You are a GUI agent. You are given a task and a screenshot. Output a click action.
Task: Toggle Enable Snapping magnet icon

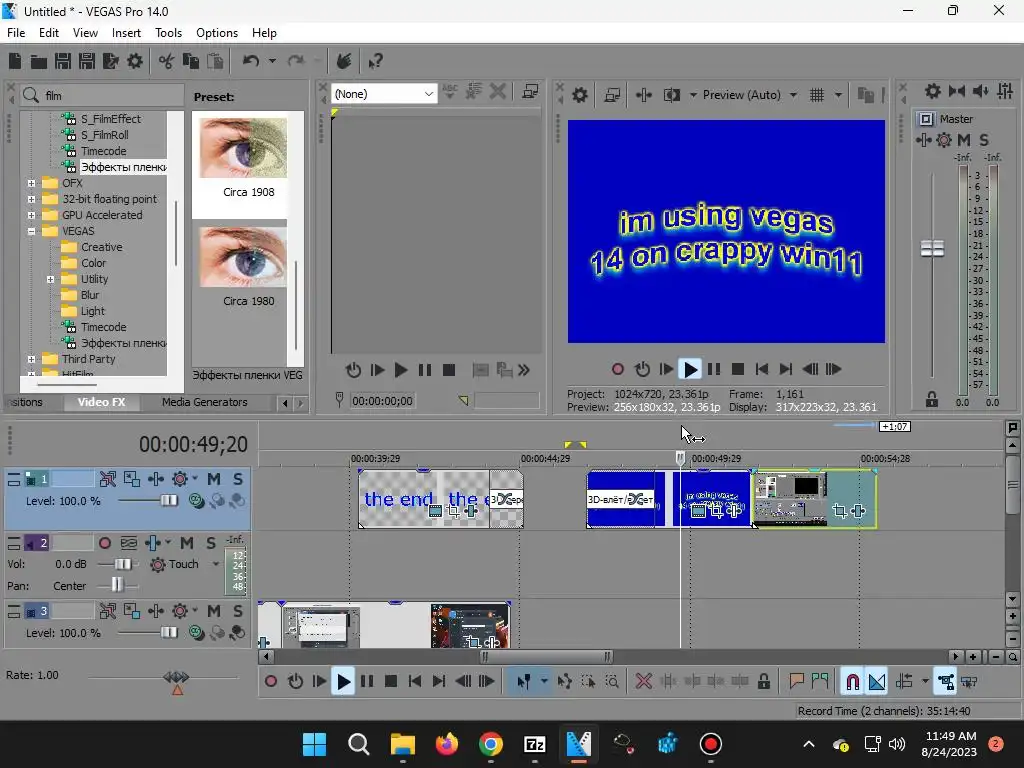click(x=852, y=682)
